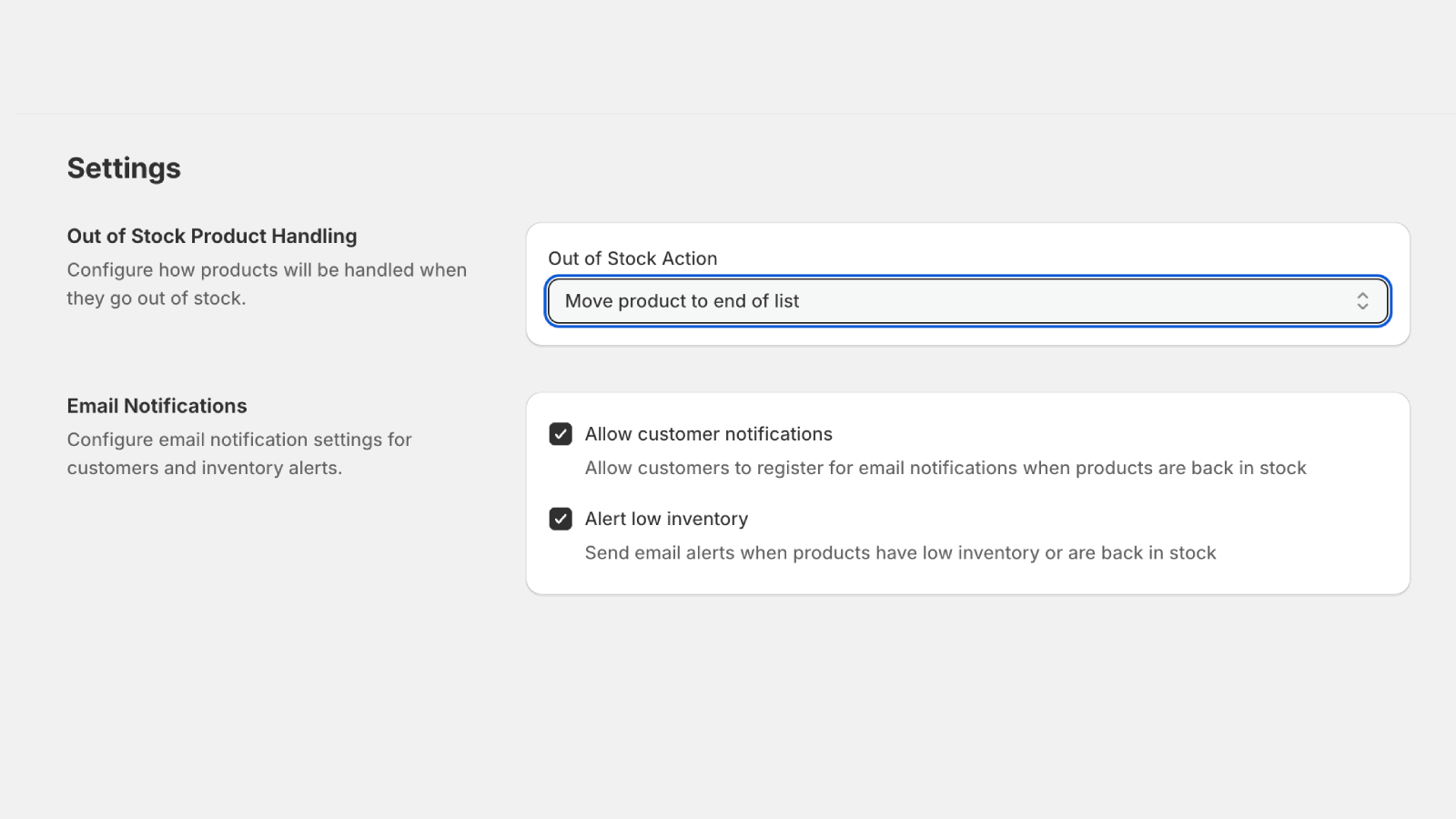
Task: Uncheck the Allow customer notifications checkbox
Action: 561,434
